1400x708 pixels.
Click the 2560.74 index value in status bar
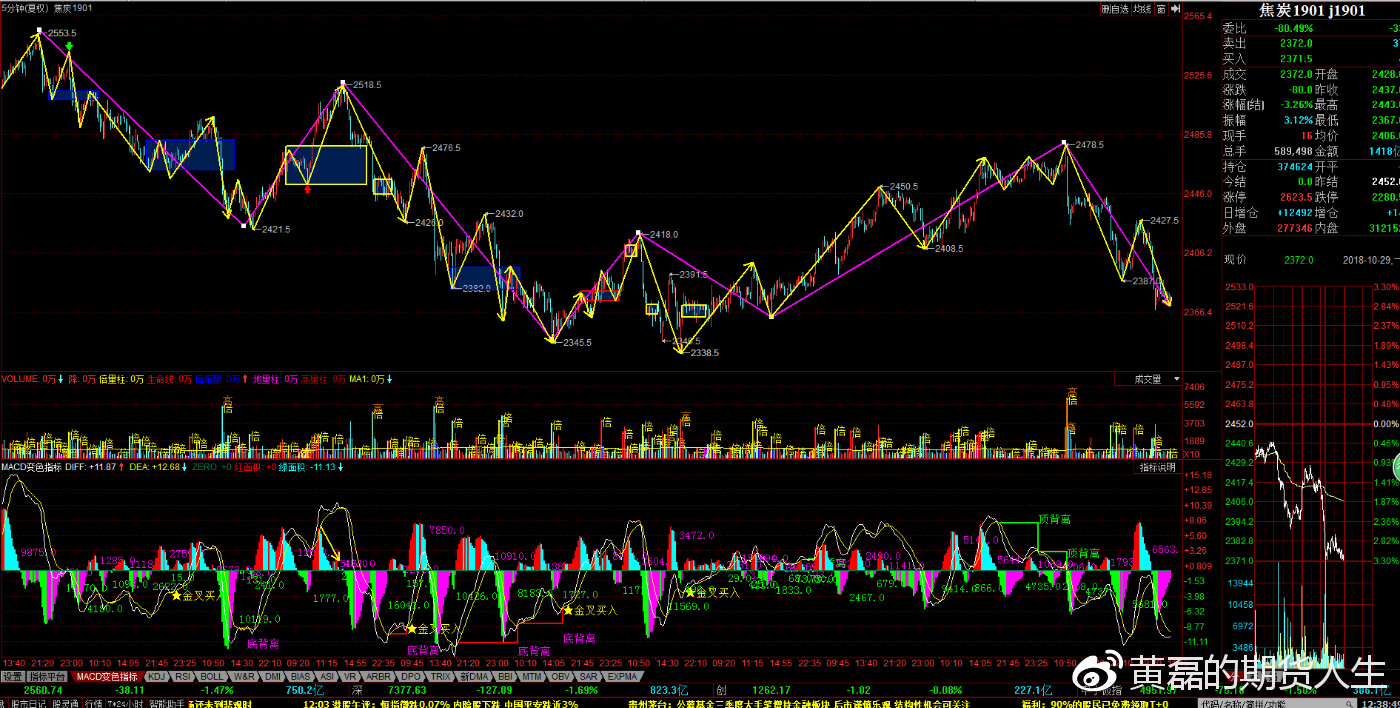click(x=43, y=690)
